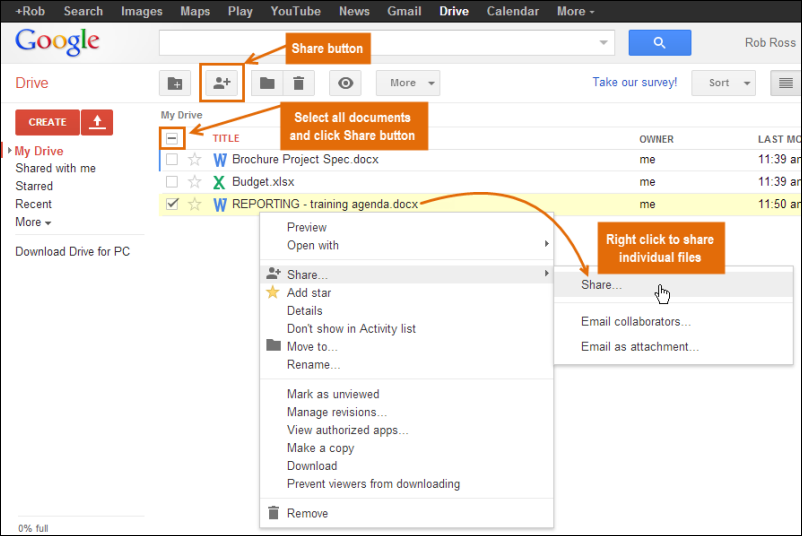Open Calendar from the top bar
This screenshot has height=536, width=802.
pos(513,11)
